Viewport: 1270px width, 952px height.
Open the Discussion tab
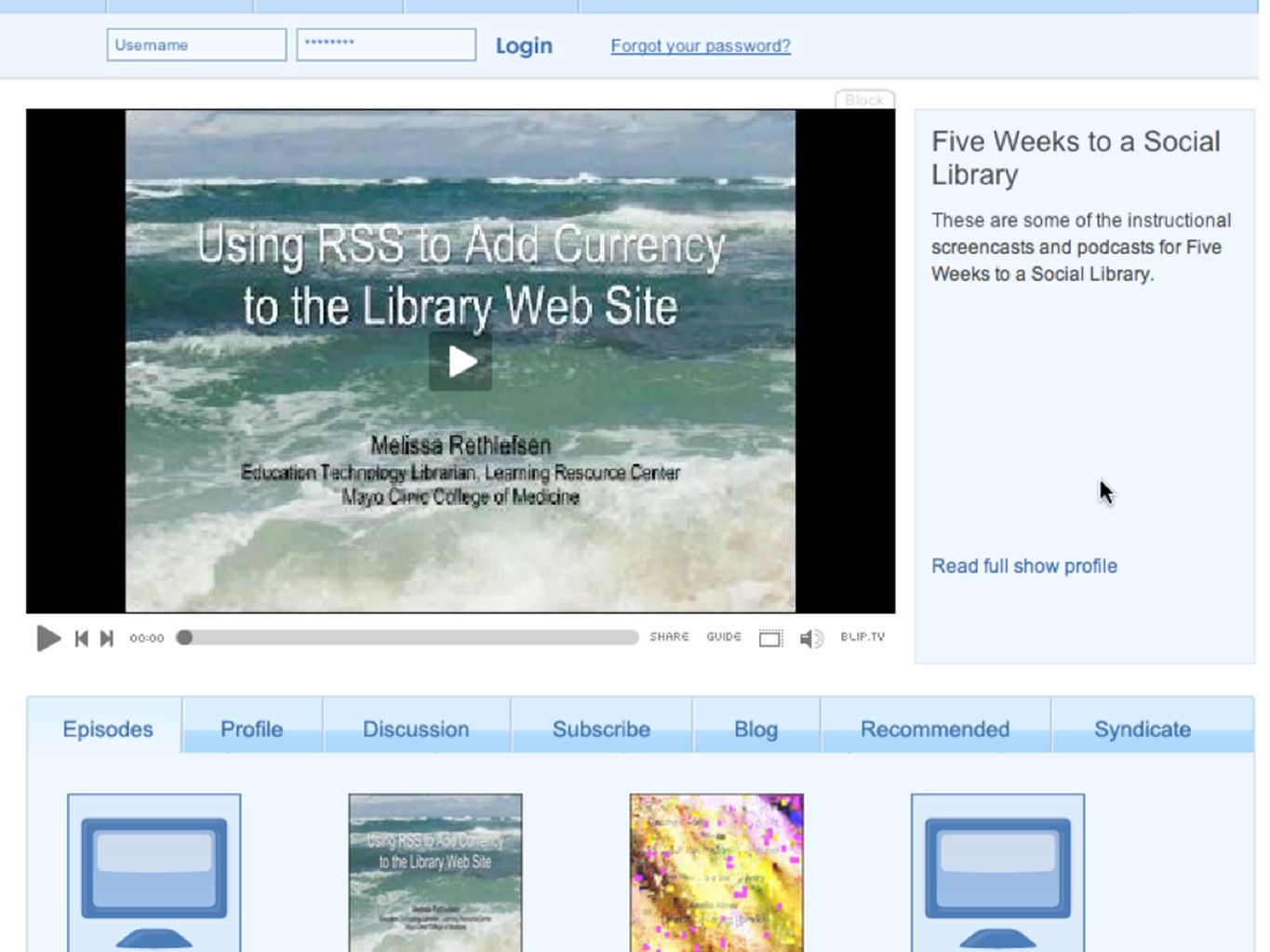(x=416, y=729)
